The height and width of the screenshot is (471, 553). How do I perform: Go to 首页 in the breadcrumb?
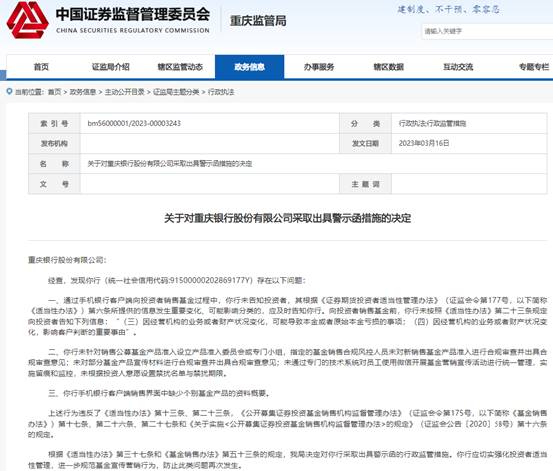(54, 92)
